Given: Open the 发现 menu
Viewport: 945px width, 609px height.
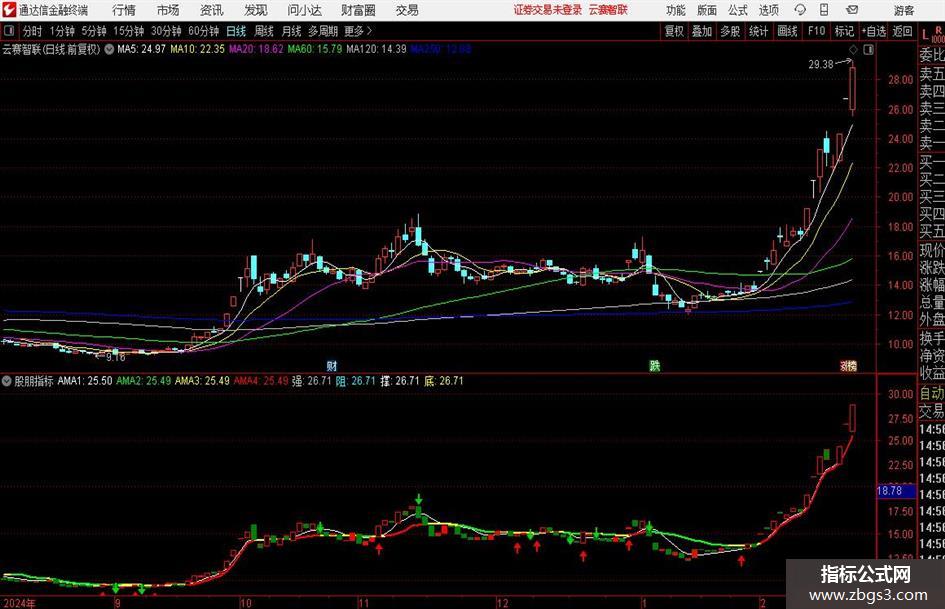Looking at the screenshot, I should (x=256, y=10).
